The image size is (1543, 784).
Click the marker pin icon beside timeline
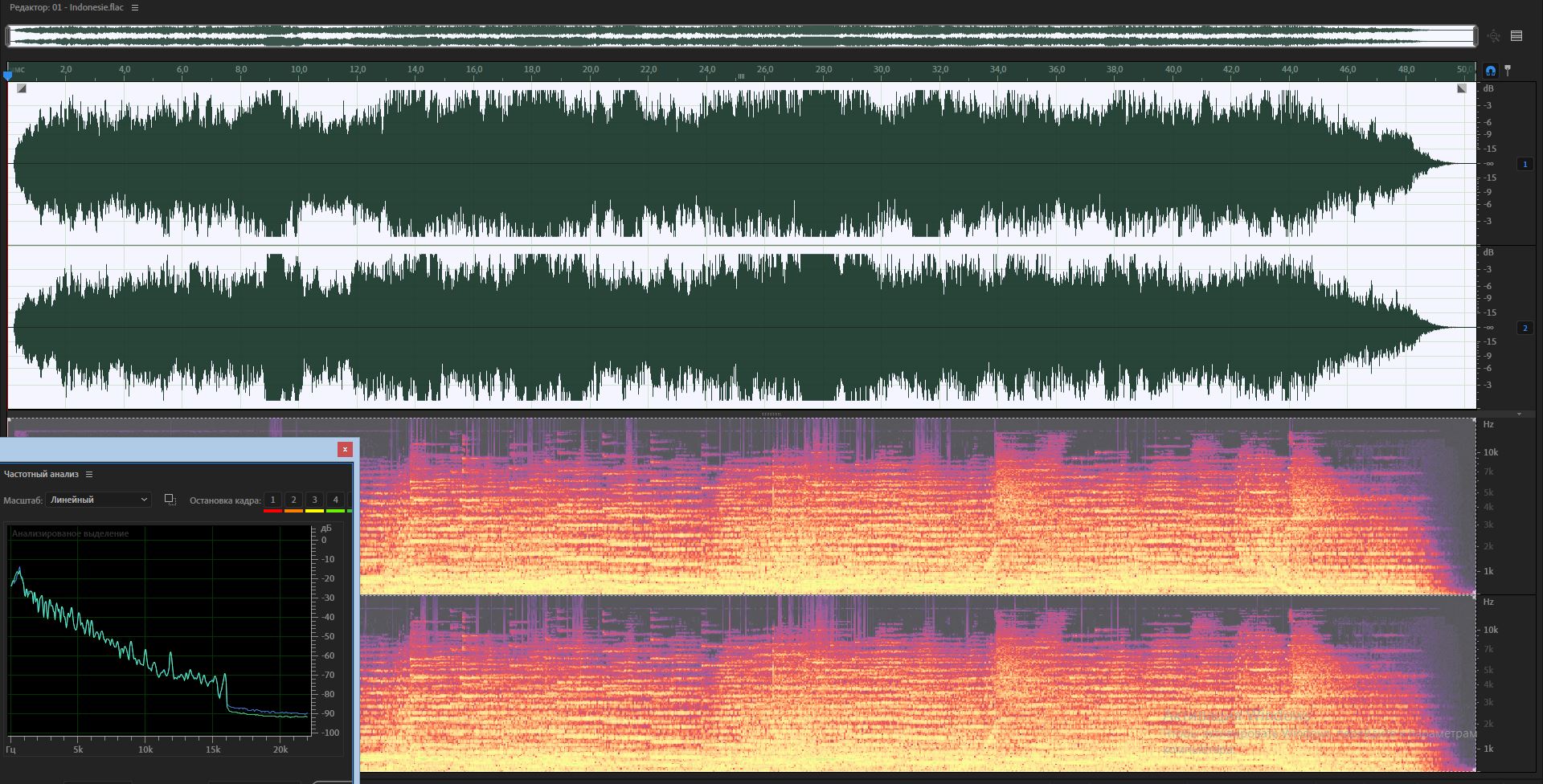tap(1508, 71)
